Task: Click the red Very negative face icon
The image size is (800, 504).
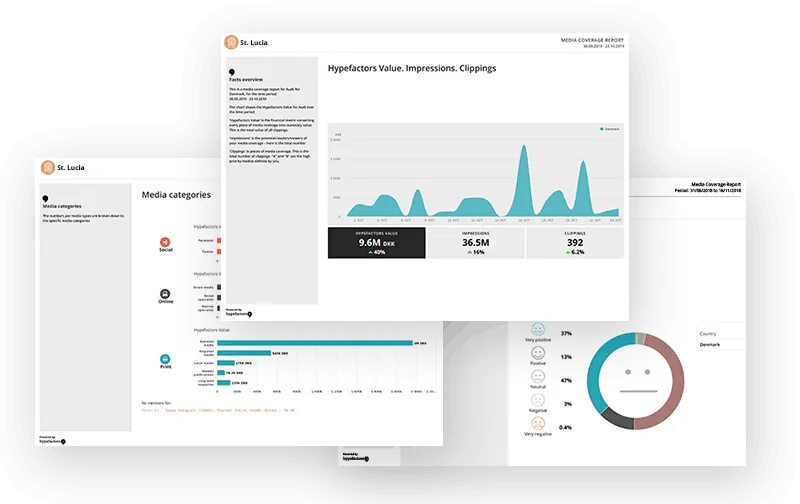Action: (x=538, y=423)
